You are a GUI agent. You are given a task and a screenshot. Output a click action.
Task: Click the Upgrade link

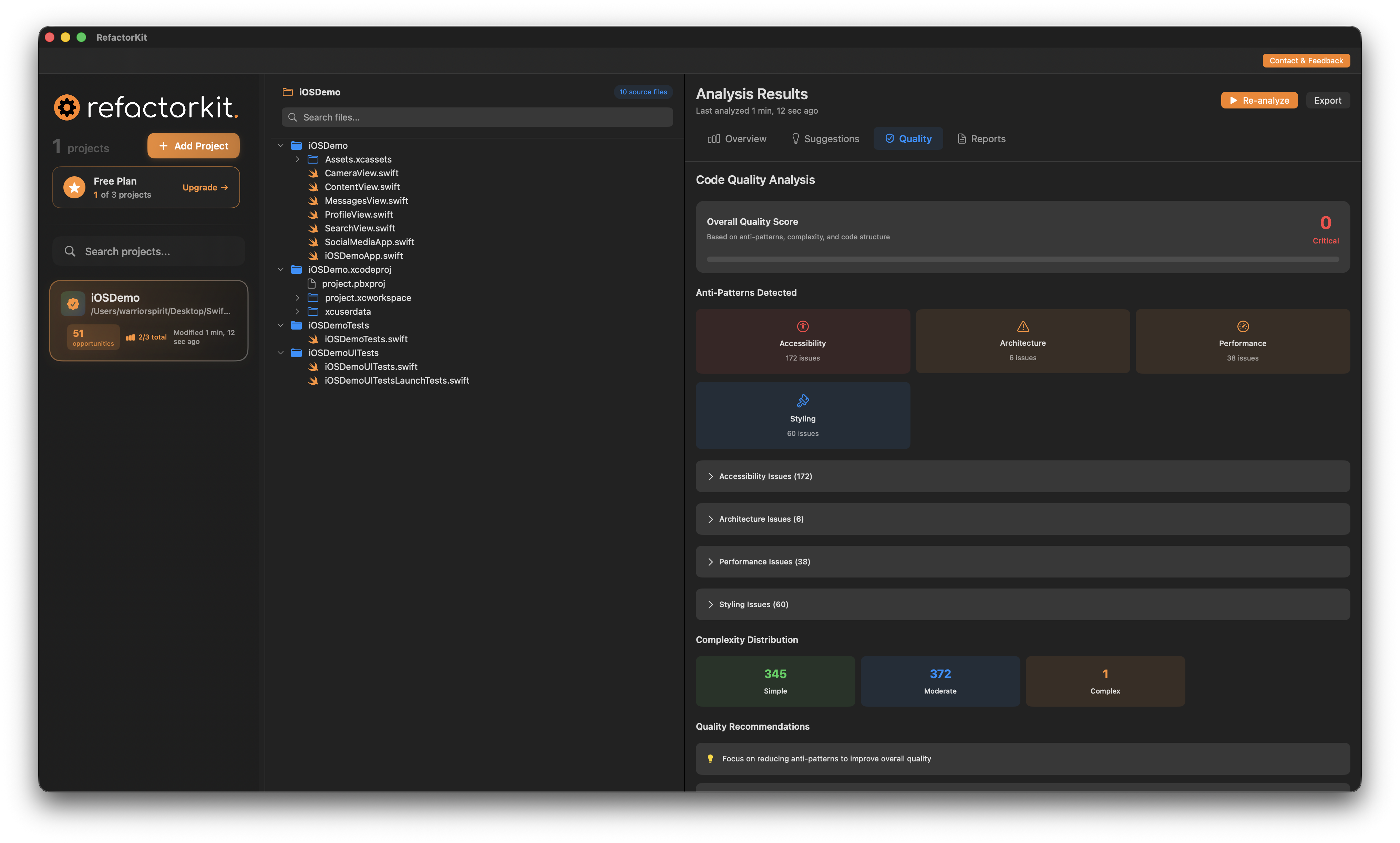pyautogui.click(x=205, y=187)
